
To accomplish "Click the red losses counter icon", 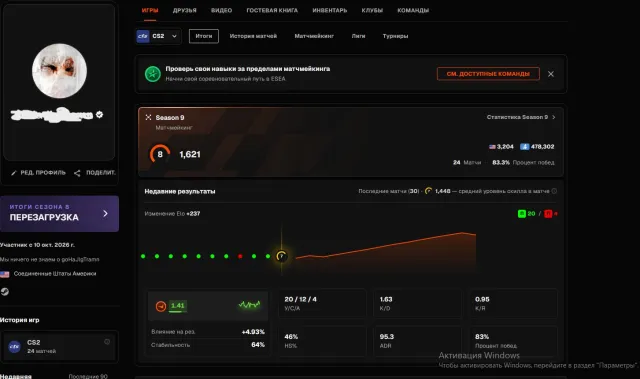I will click(x=548, y=214).
